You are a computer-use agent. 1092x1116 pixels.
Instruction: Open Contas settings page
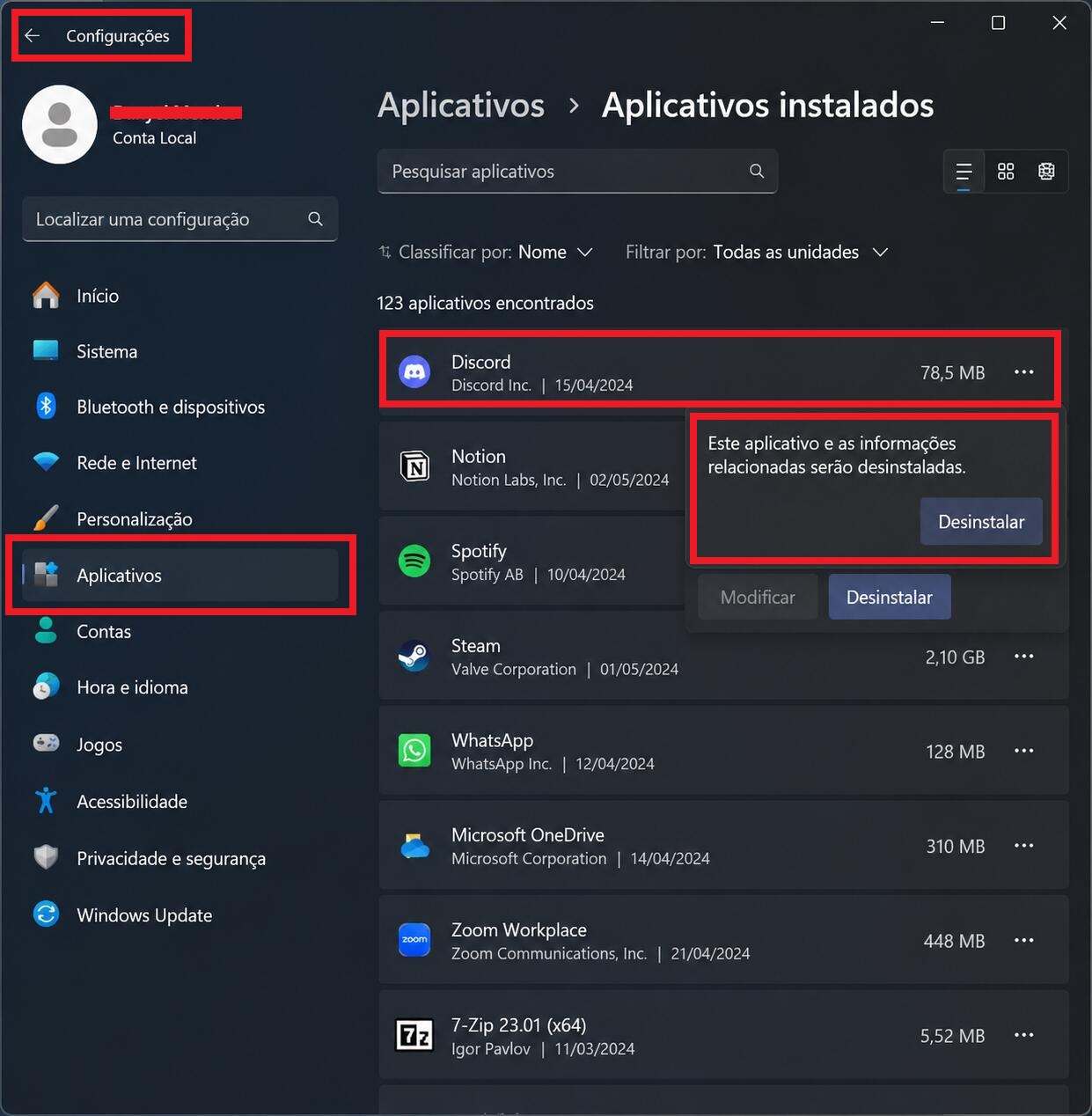(180, 631)
